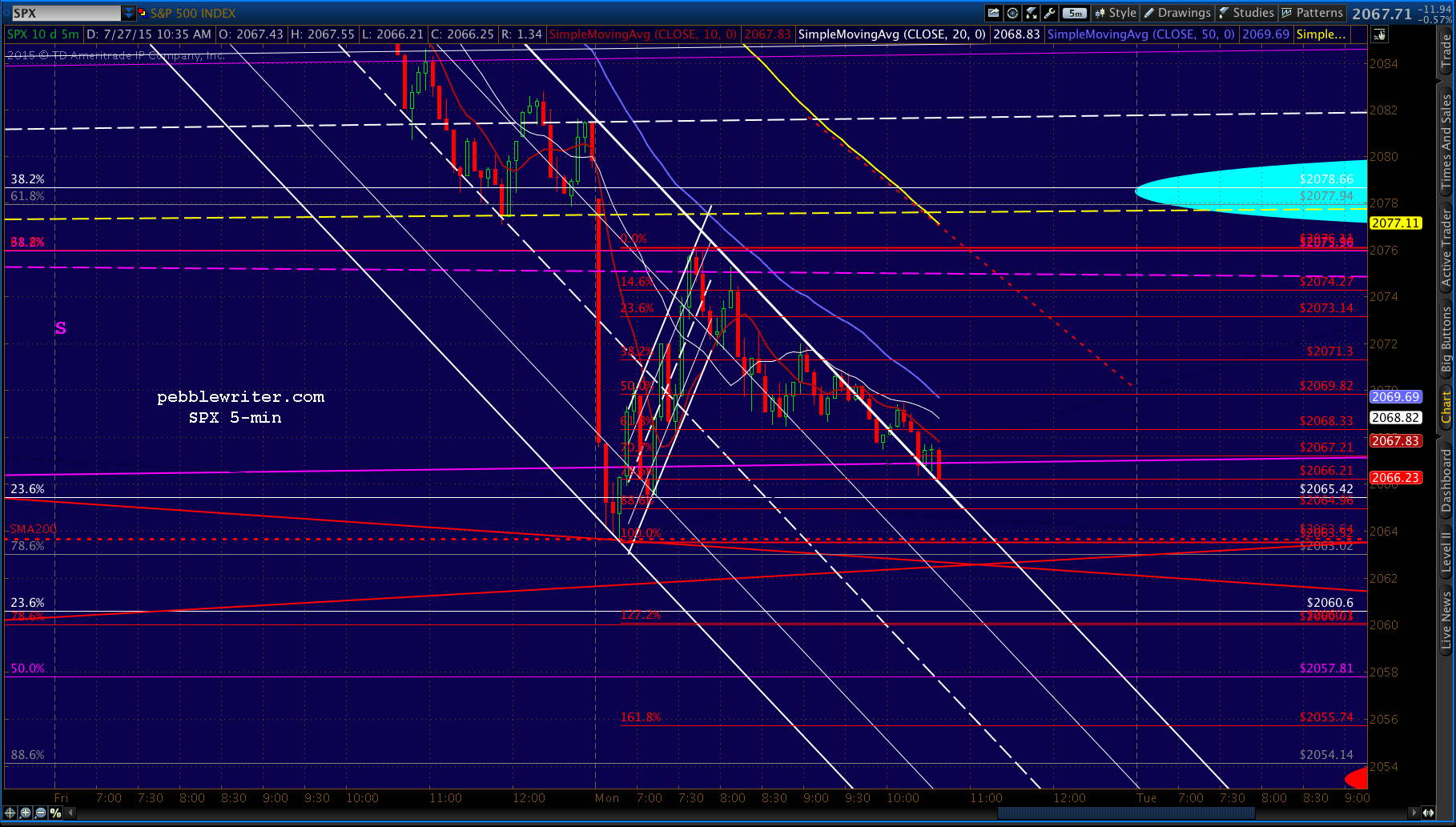Click the time axis expand/compress icon

point(1428,813)
